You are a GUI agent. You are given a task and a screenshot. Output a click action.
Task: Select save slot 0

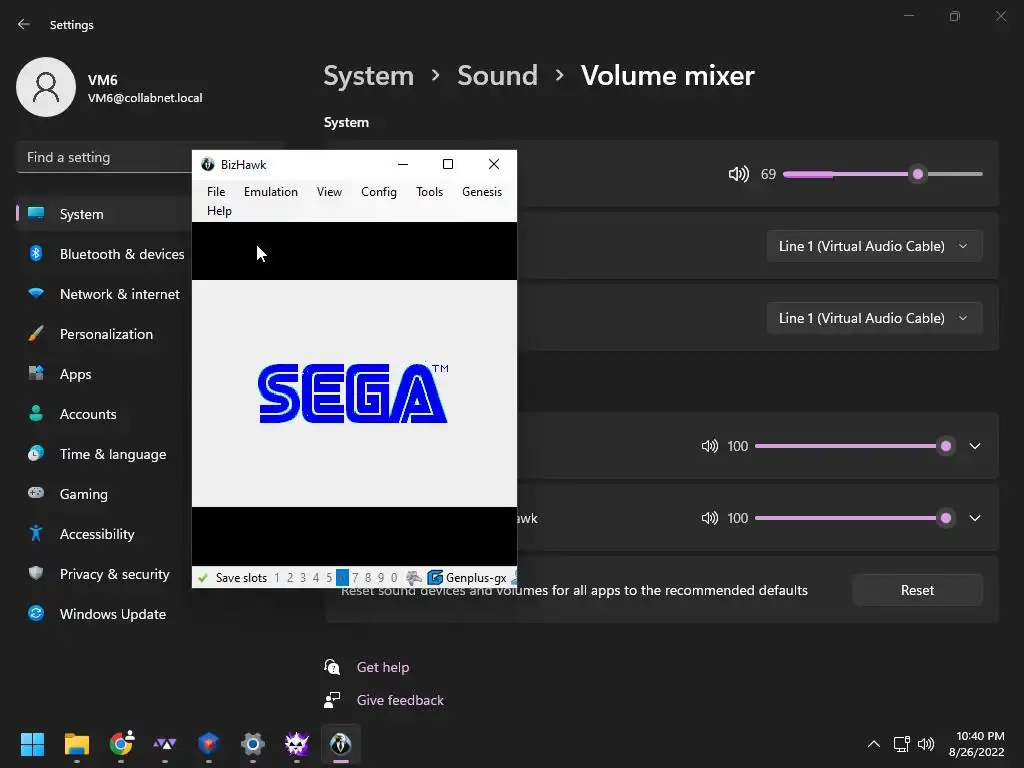394,578
